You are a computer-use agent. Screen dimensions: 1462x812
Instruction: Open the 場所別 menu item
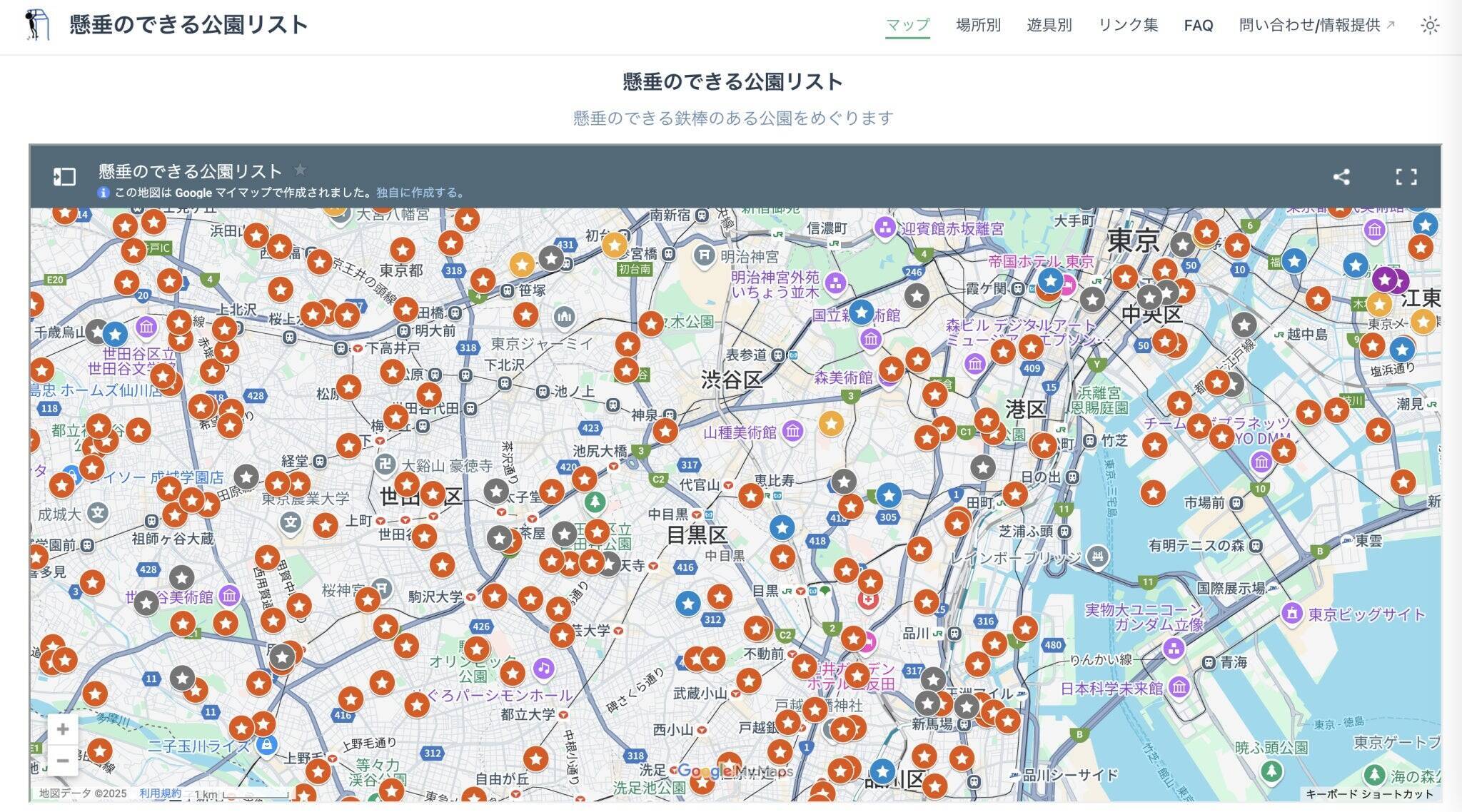tap(978, 25)
